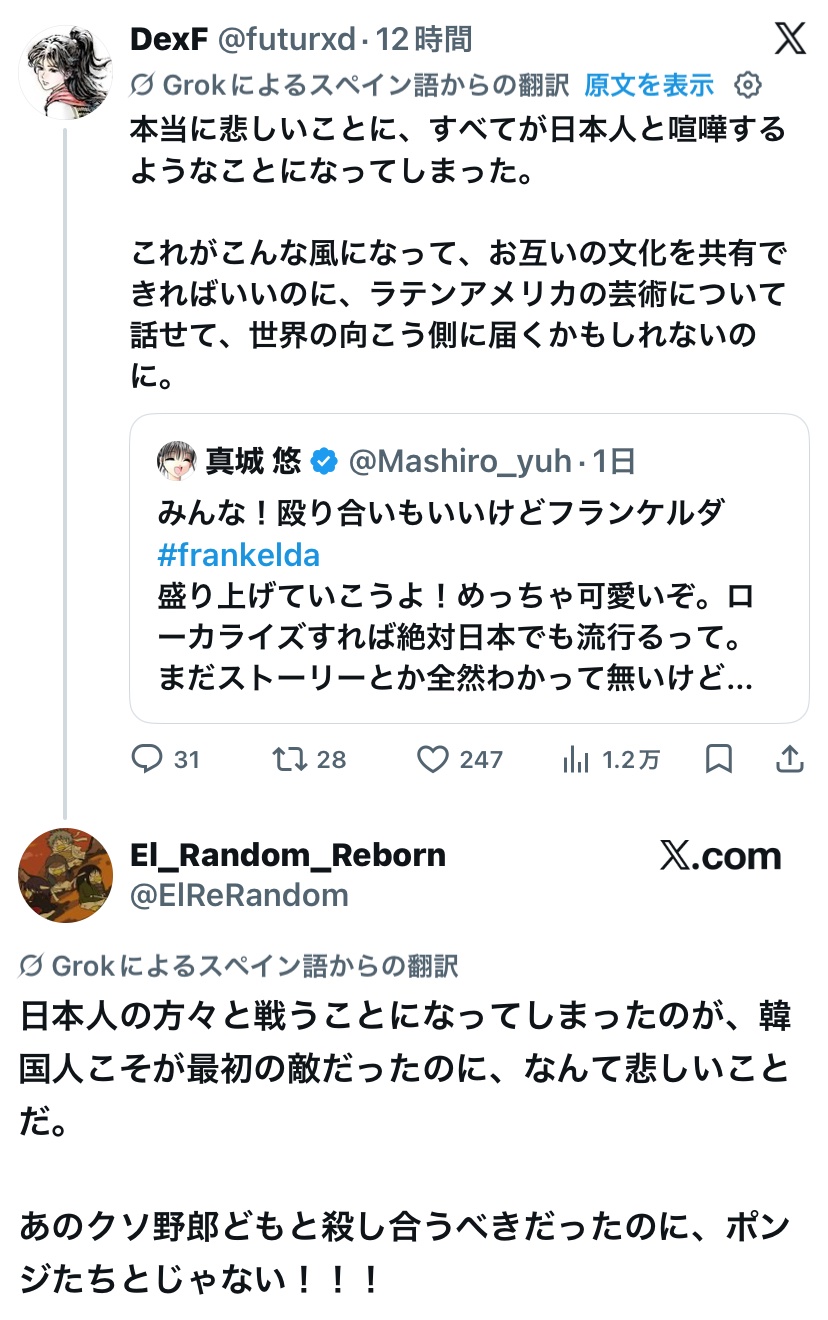Click the X logo at top right

coord(790,40)
